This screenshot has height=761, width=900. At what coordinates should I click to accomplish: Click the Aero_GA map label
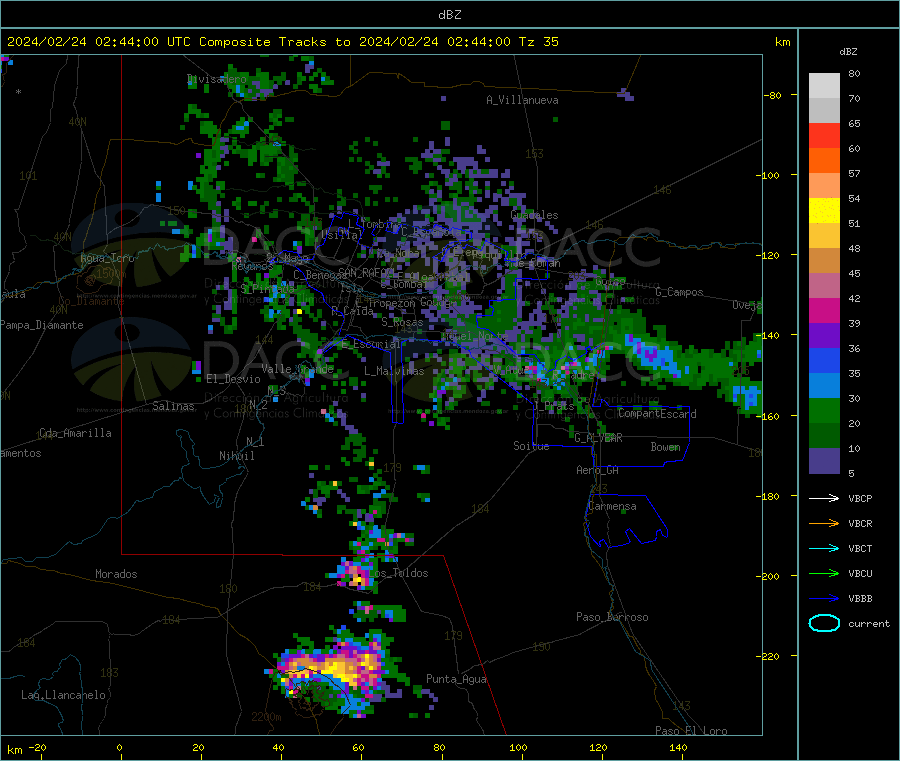pos(598,470)
